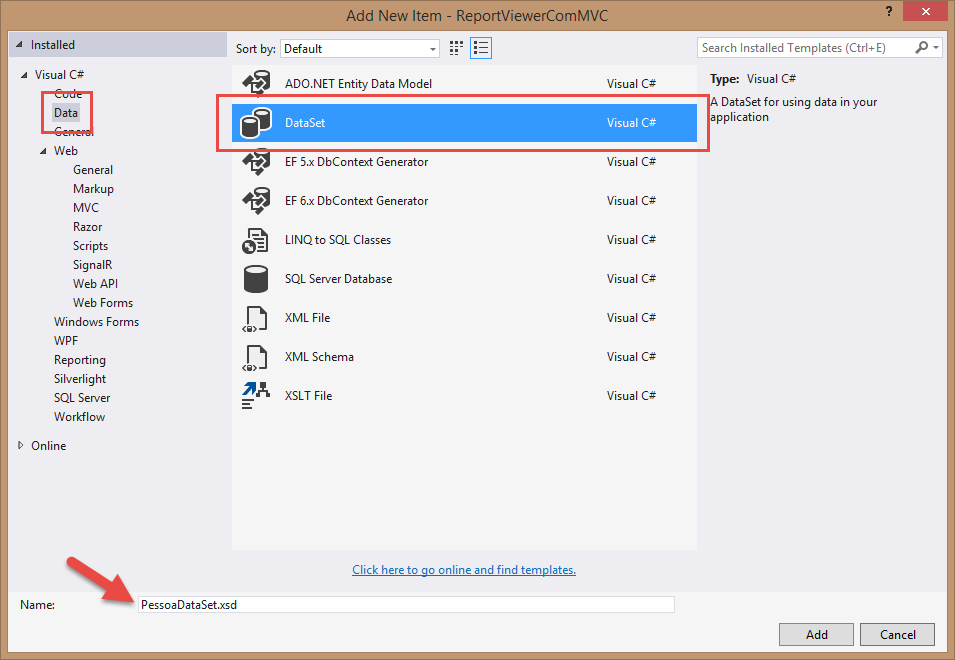Collapse the Visual C# node
Image resolution: width=955 pixels, height=660 pixels.
[24, 75]
